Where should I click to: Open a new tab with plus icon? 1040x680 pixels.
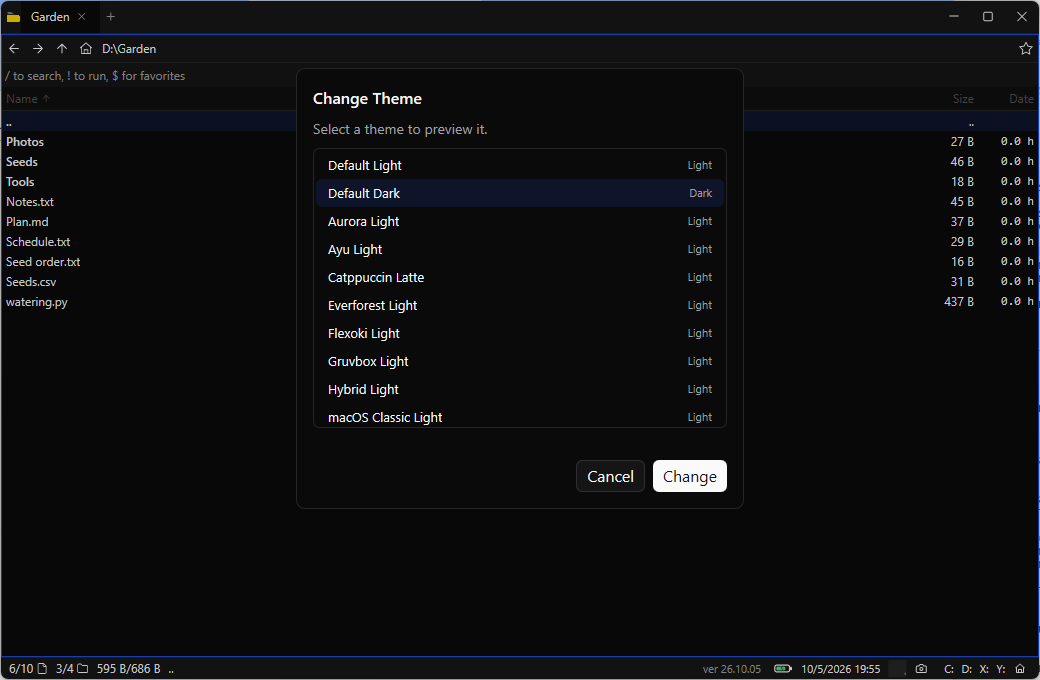(x=111, y=17)
